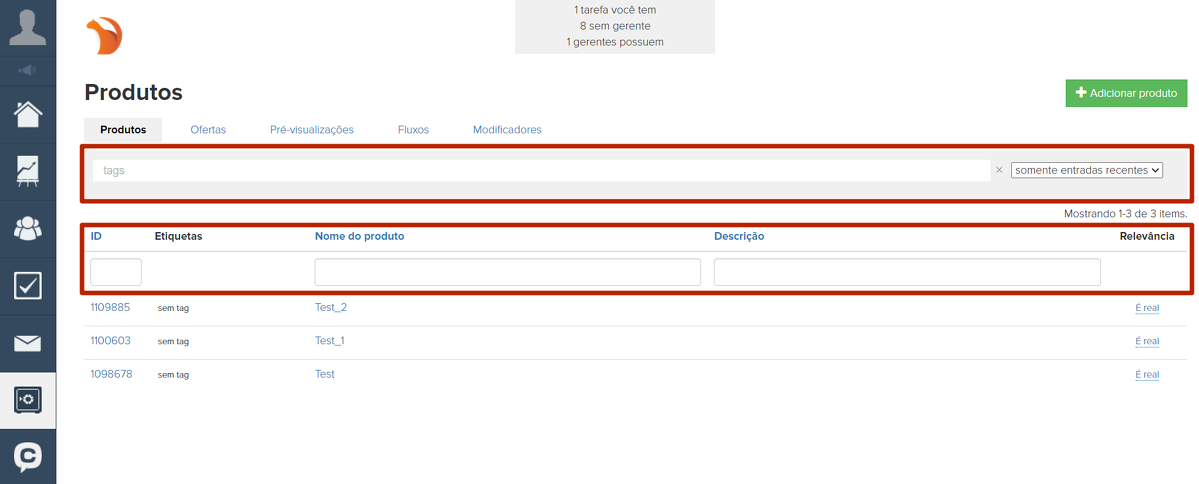Click the megaphone announcements icon
This screenshot has width=1199, height=484.
point(28,70)
